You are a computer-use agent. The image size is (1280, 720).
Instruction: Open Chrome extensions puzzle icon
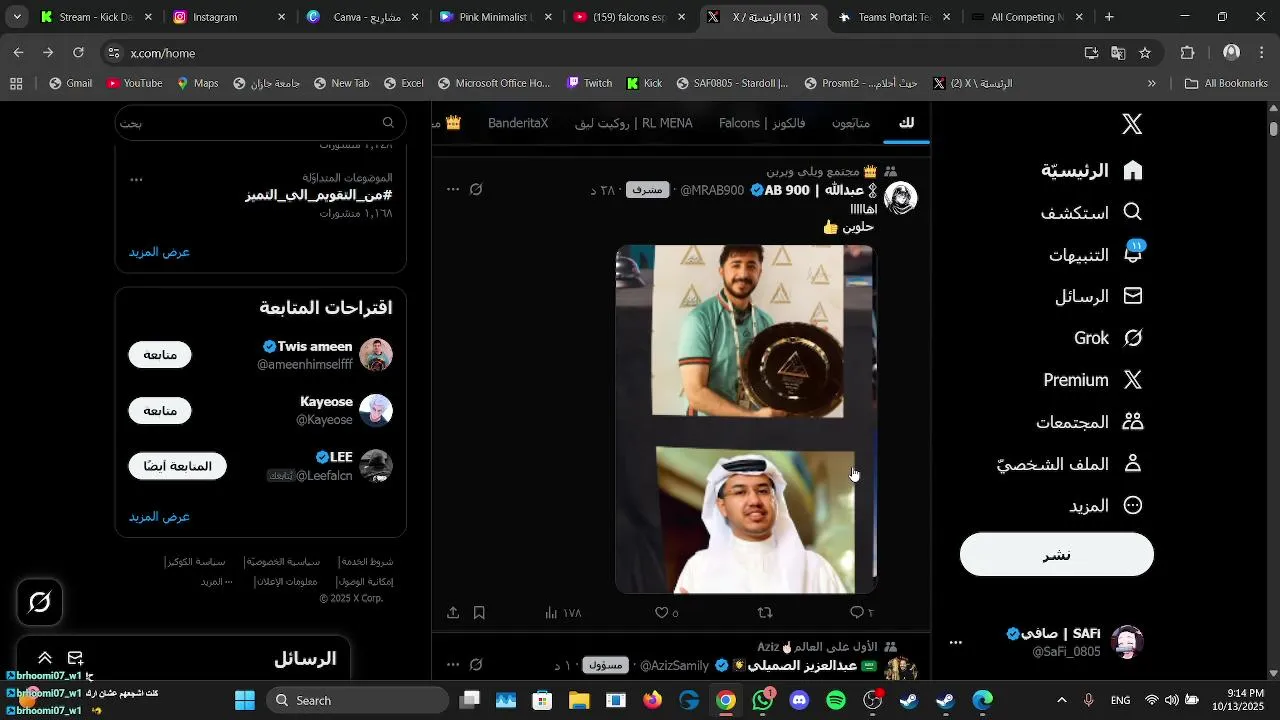click(1188, 53)
